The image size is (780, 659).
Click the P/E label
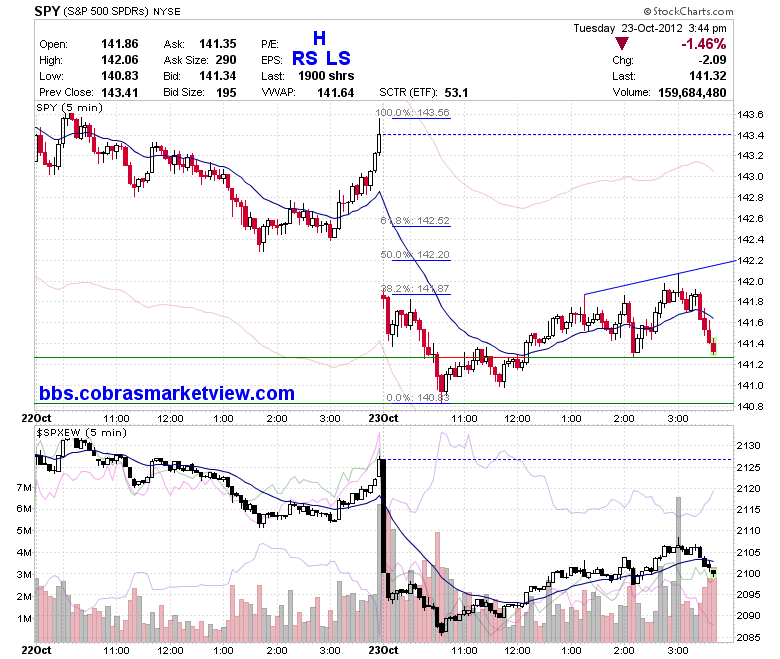pos(270,44)
